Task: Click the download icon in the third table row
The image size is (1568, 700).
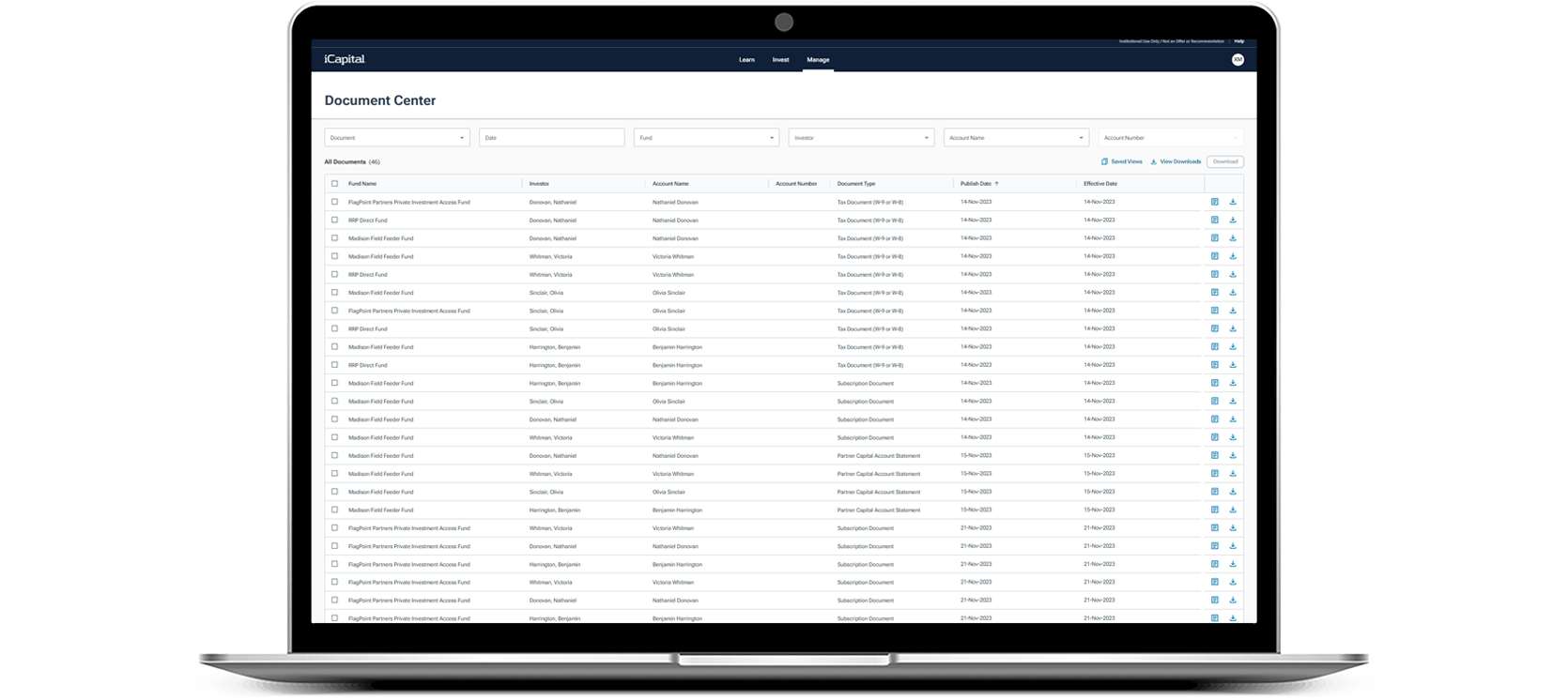Action: (x=1233, y=238)
